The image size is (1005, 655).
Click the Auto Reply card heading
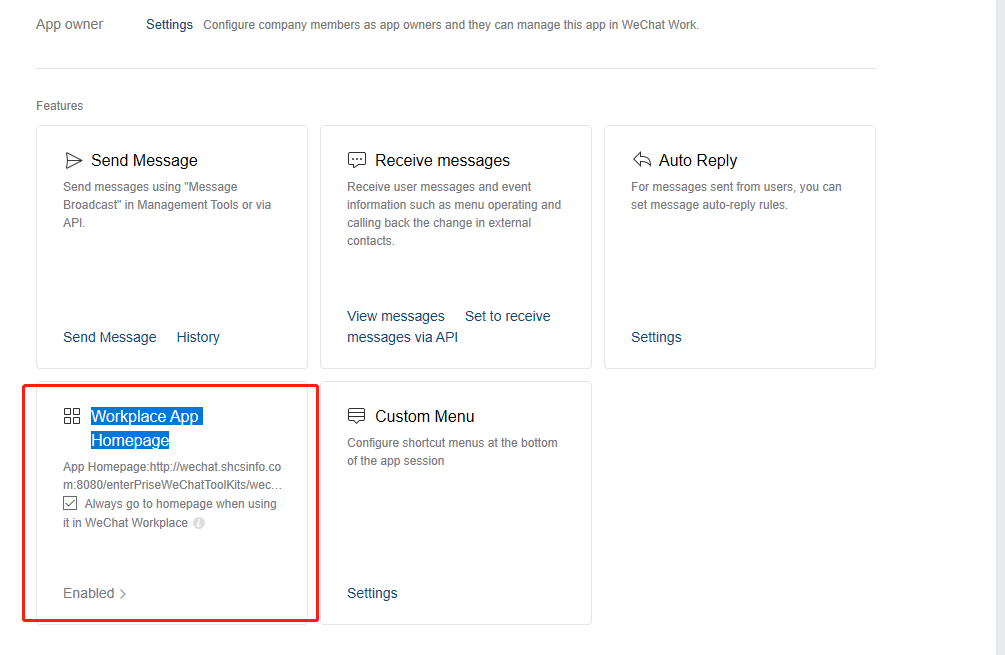click(698, 160)
